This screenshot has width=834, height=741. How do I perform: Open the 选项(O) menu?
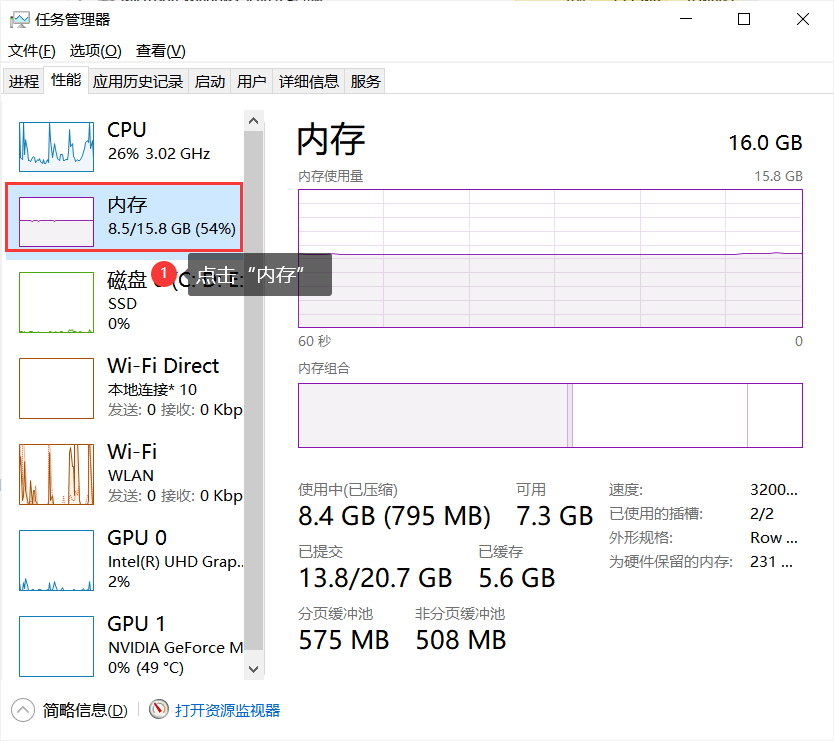96,51
